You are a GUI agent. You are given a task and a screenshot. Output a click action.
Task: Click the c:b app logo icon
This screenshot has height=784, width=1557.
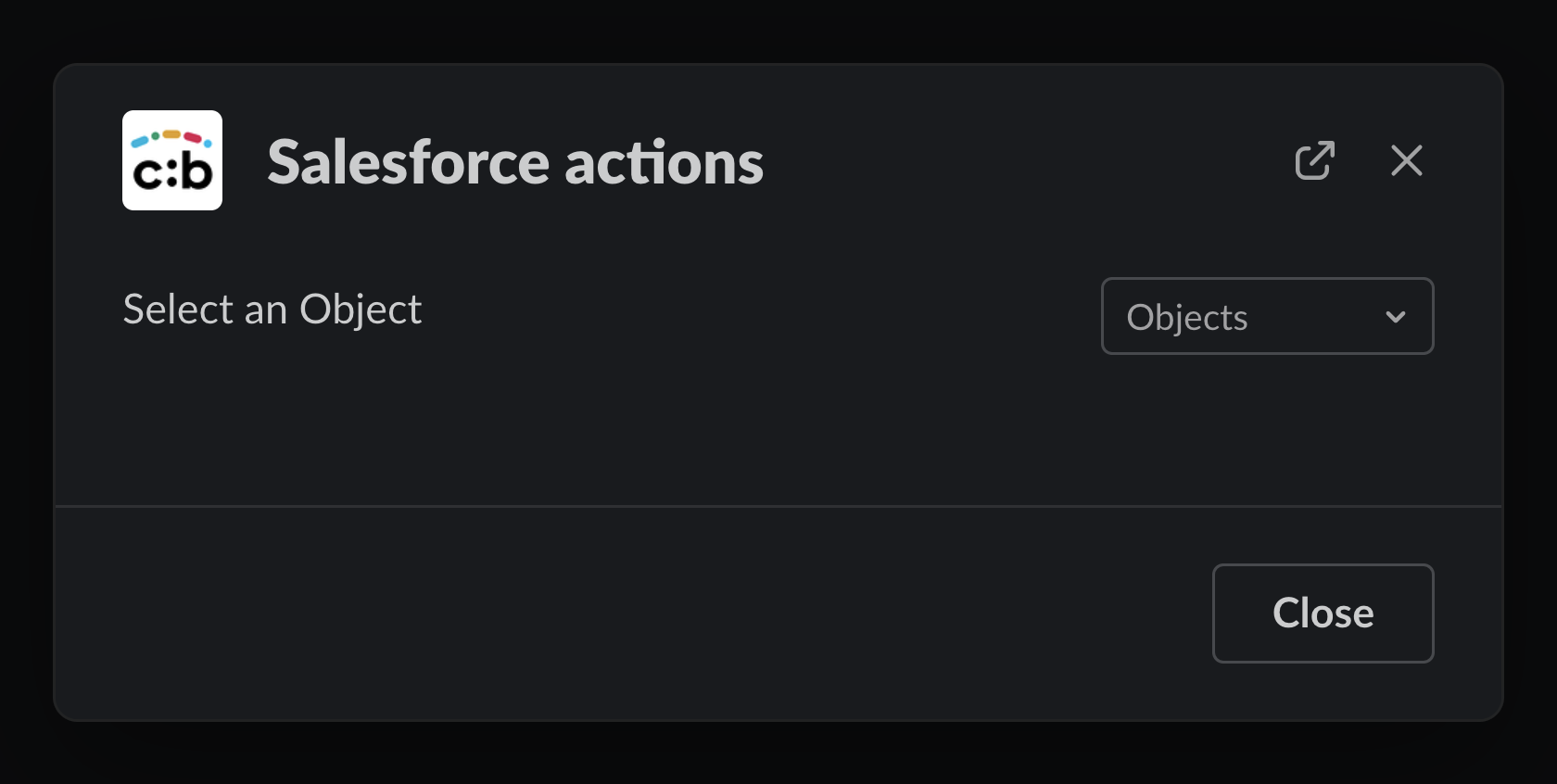(x=172, y=160)
